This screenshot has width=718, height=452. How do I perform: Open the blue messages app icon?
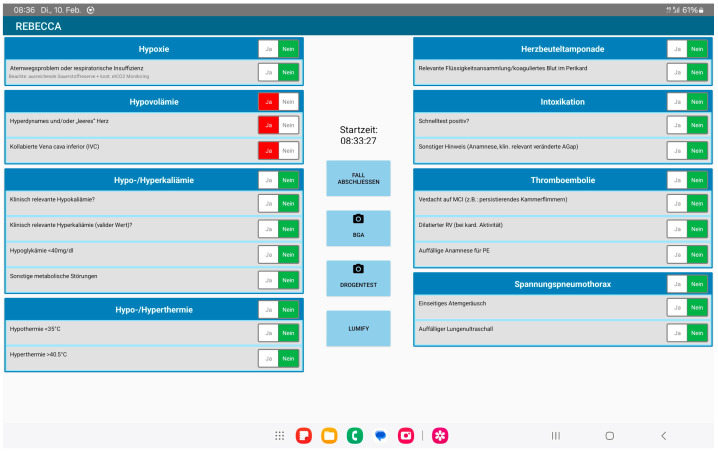(380, 436)
